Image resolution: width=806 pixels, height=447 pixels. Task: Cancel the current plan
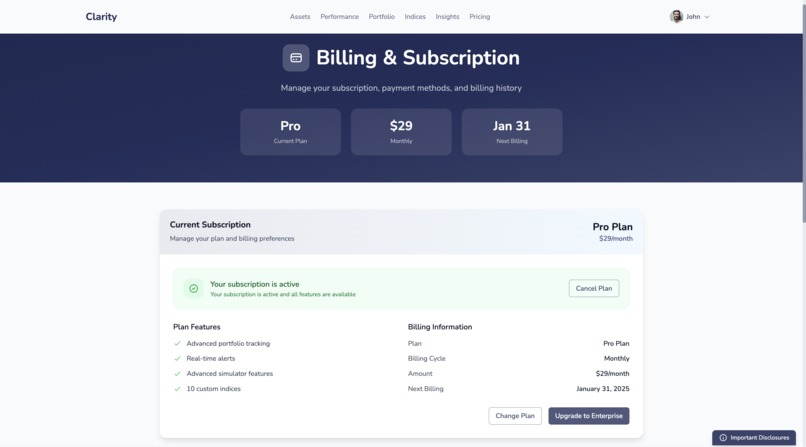(x=594, y=288)
